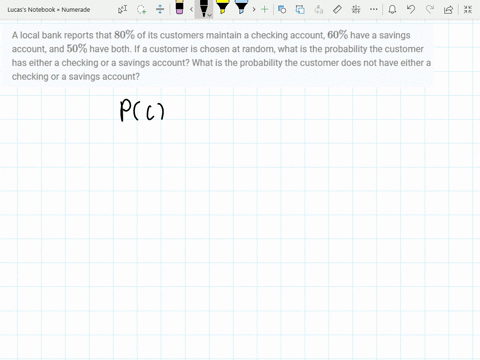Open the share menu
The image size is (480, 360).
(449, 9)
